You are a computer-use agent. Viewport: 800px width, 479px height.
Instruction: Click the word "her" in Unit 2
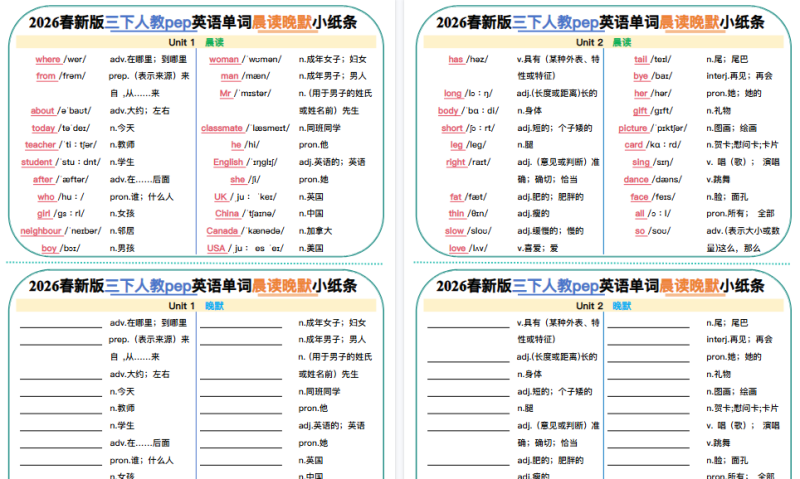(x=641, y=93)
